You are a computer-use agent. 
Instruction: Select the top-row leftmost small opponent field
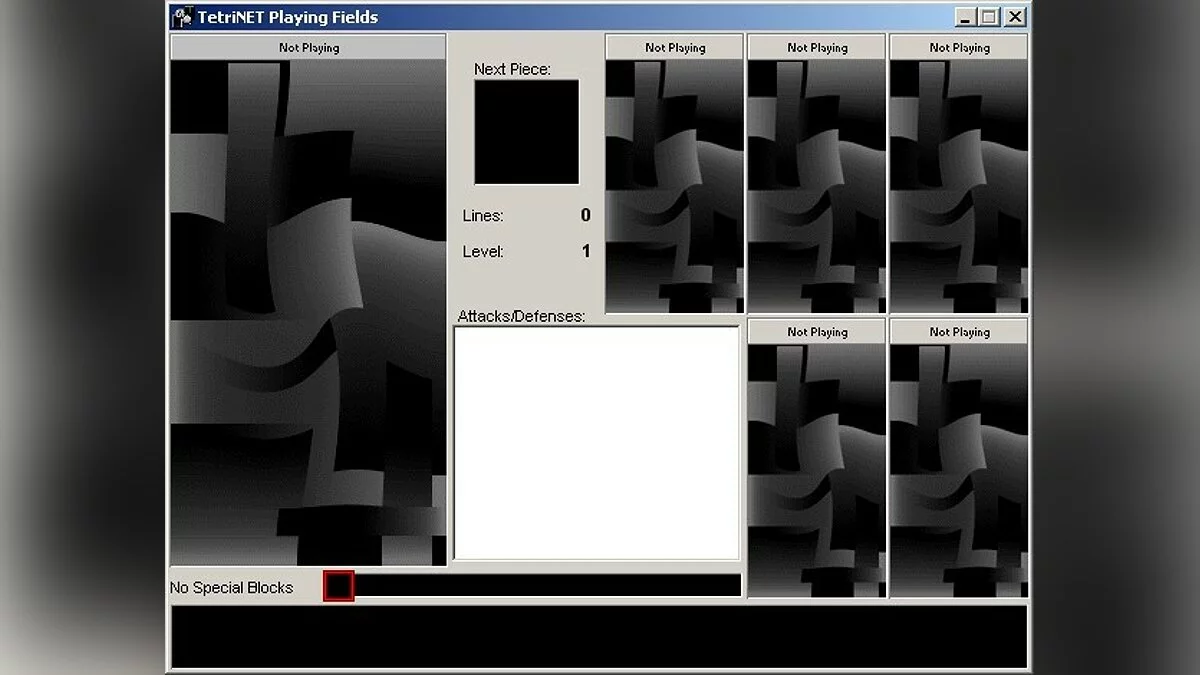[674, 186]
